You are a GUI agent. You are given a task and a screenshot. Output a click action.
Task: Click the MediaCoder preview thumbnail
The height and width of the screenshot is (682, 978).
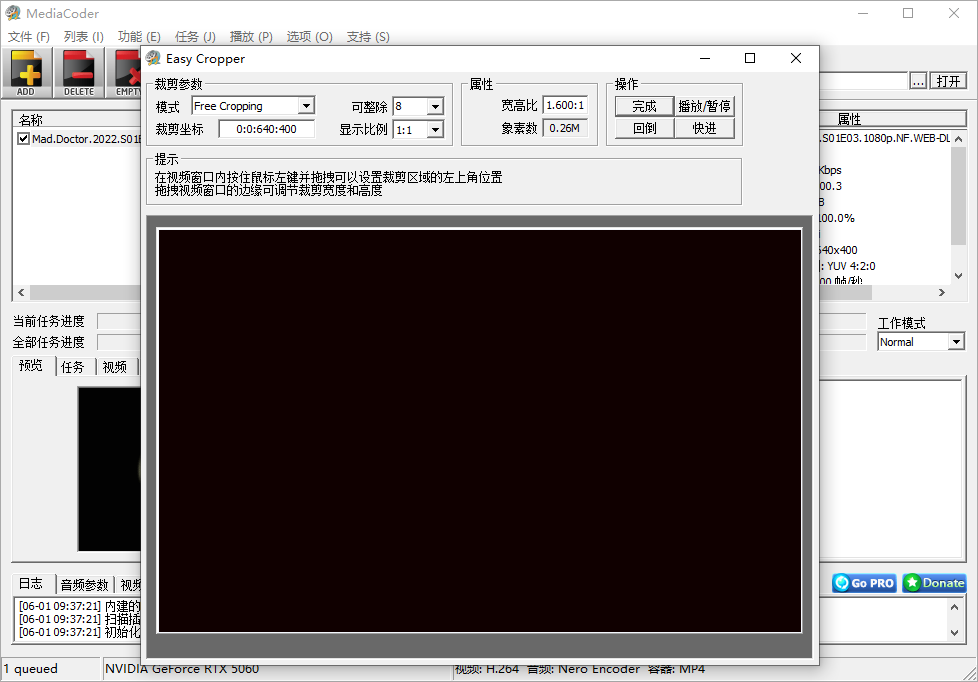109,469
